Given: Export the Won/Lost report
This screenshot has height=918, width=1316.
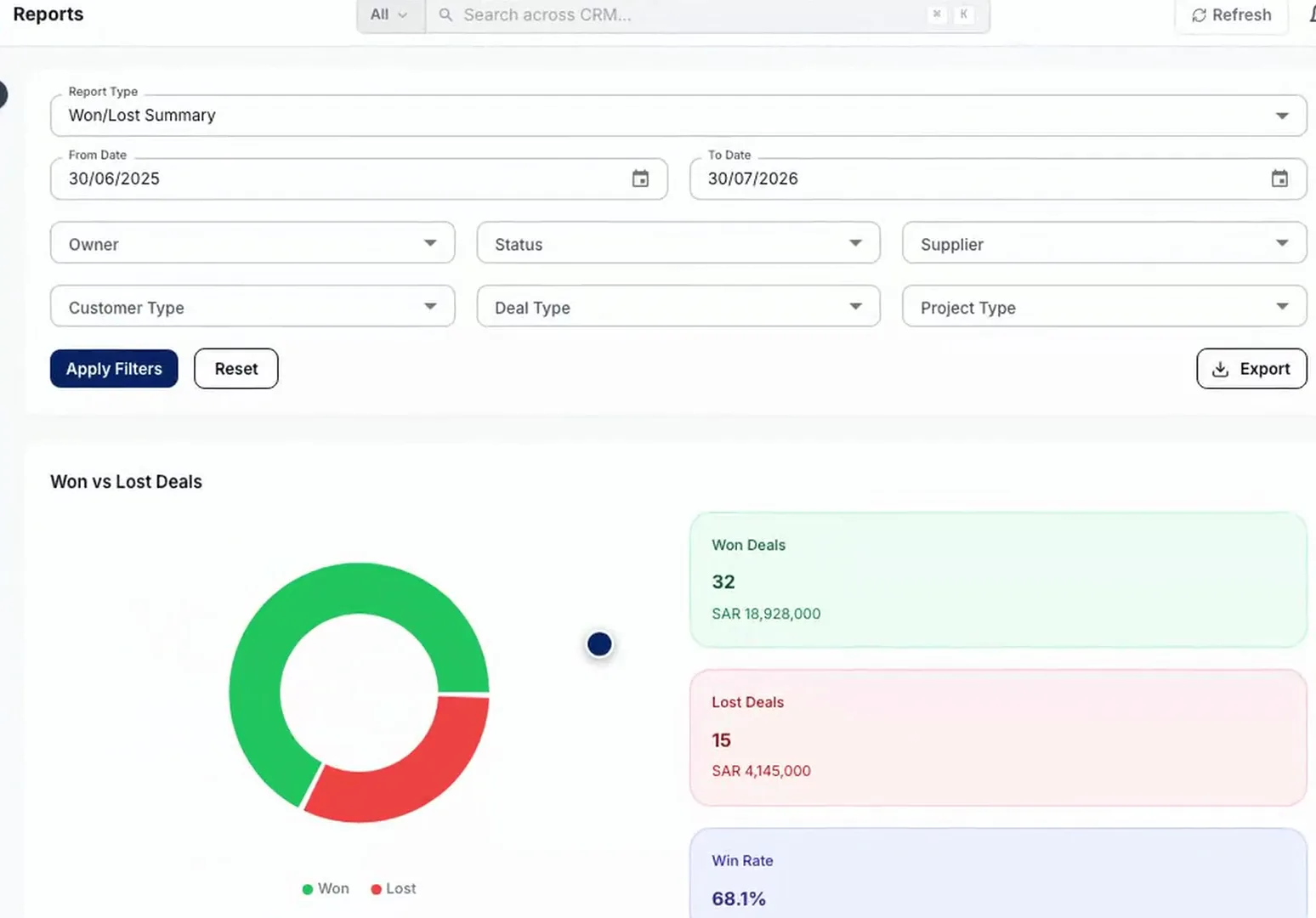Looking at the screenshot, I should click(1251, 369).
